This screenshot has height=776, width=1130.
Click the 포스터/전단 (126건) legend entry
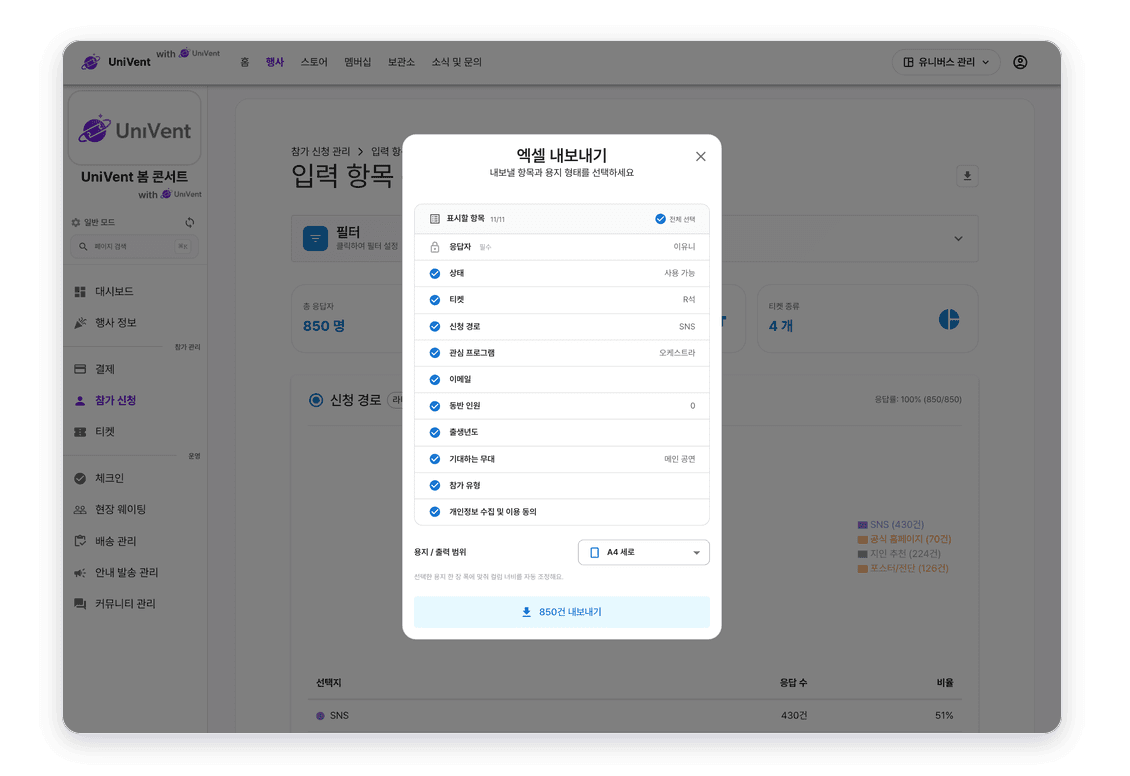point(903,568)
